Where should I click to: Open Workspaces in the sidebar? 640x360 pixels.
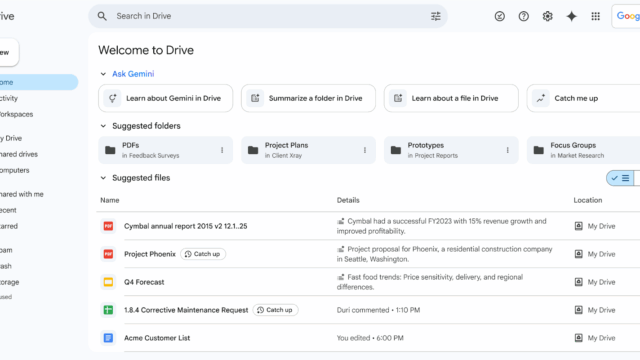[16, 114]
